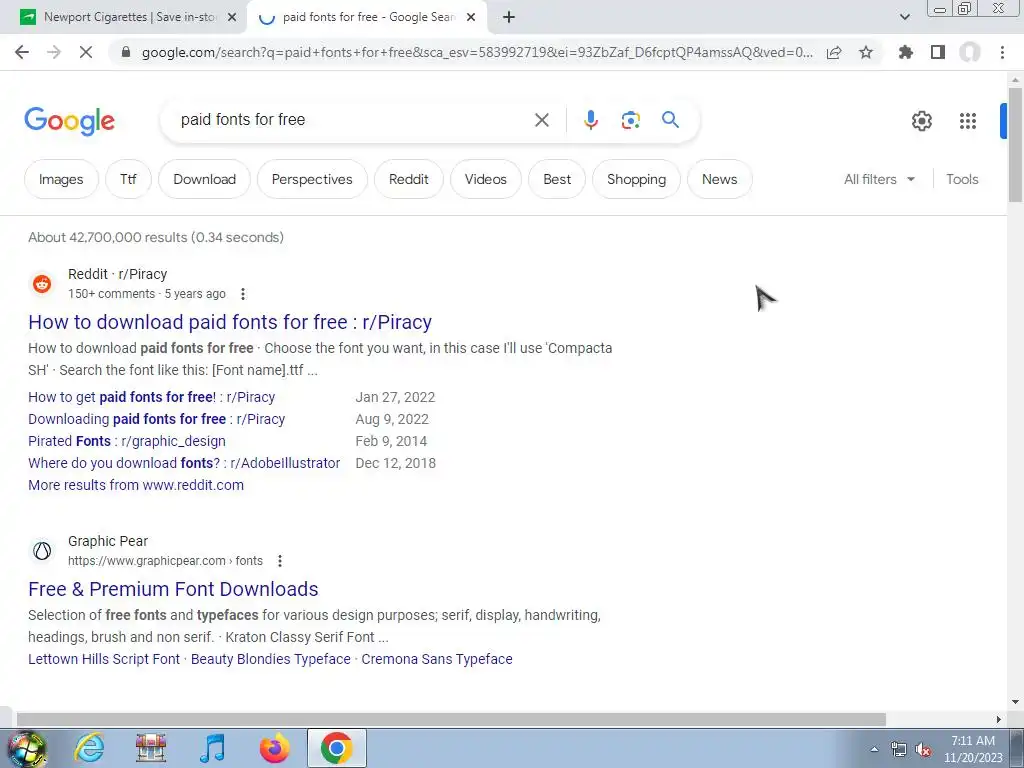Clear the search box with the X
The image size is (1024, 768).
(x=541, y=120)
